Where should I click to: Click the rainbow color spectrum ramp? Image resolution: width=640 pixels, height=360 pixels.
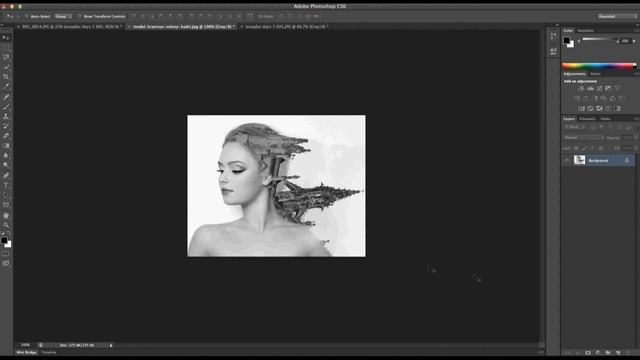[x=599, y=65]
